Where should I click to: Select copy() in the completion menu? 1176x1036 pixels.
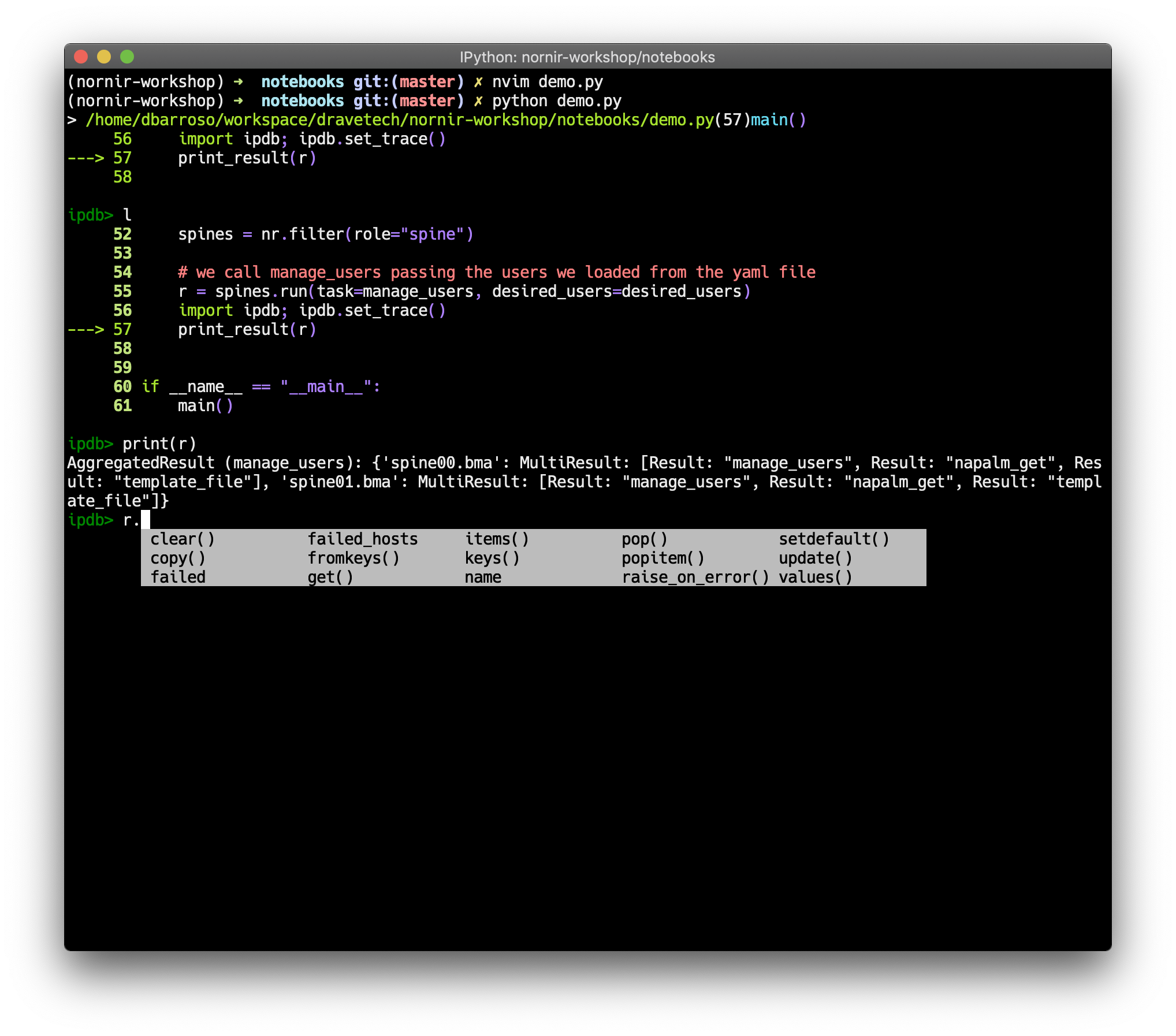pos(178,558)
